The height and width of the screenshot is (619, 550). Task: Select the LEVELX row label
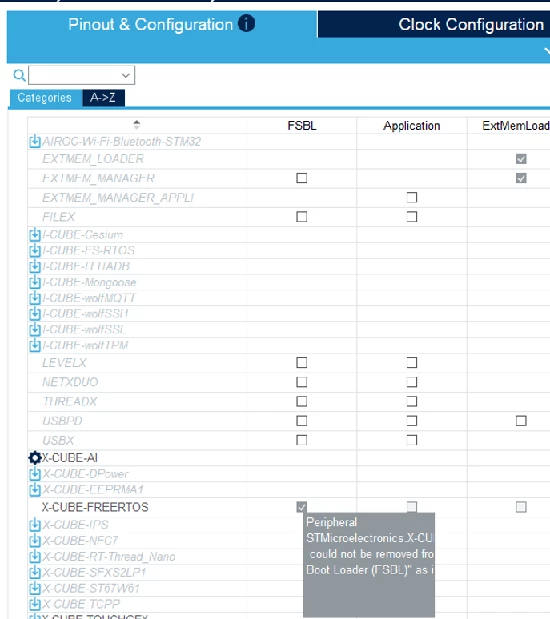tap(64, 362)
